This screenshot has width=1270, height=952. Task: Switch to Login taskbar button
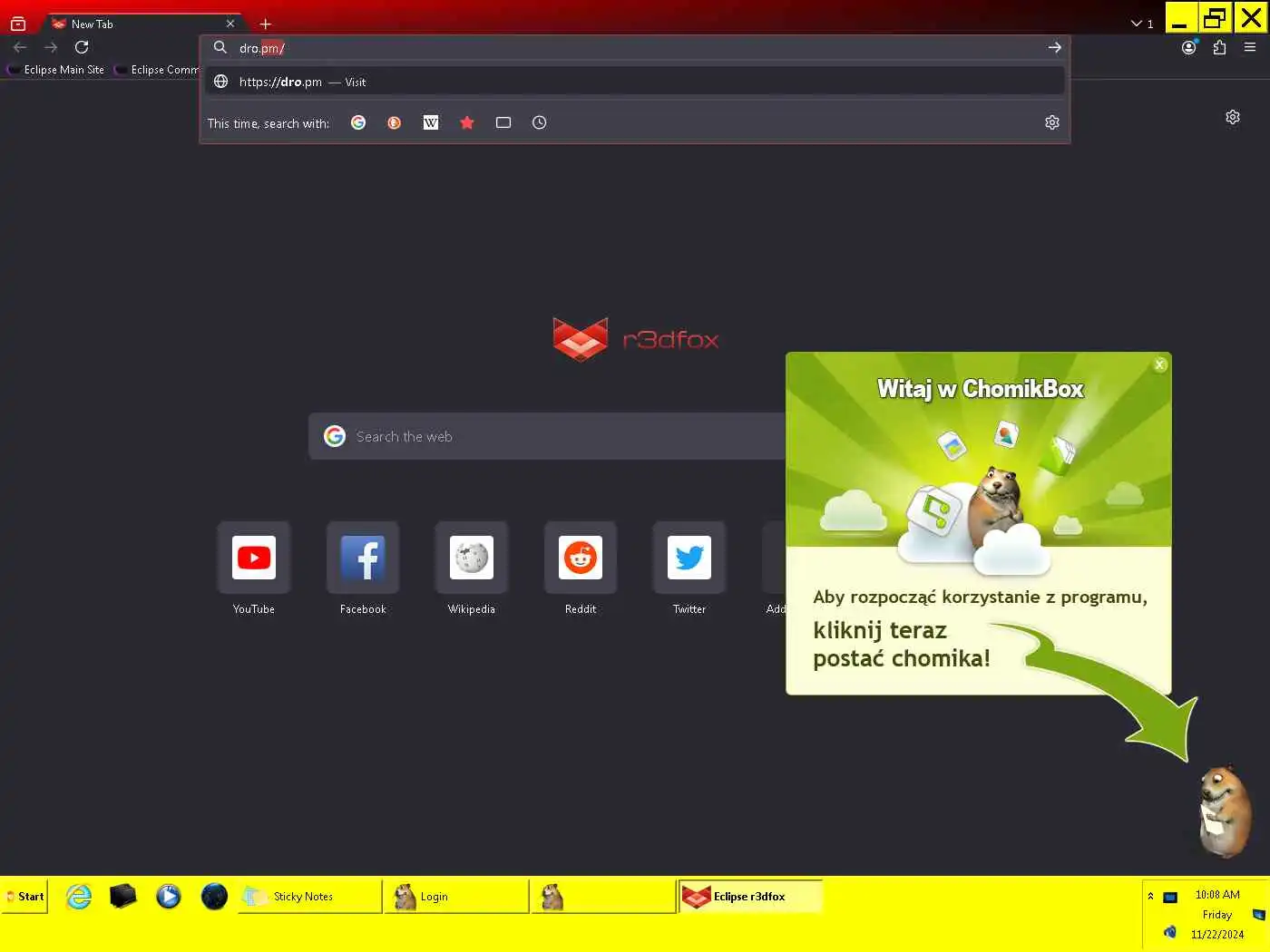pyautogui.click(x=456, y=897)
